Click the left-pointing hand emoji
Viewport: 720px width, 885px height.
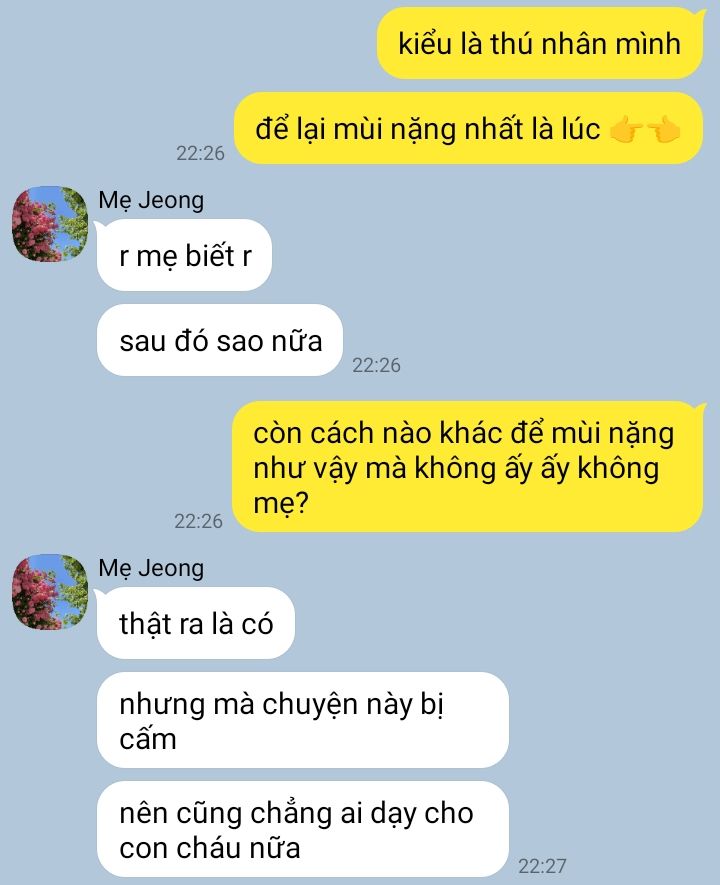pyautogui.click(x=664, y=129)
